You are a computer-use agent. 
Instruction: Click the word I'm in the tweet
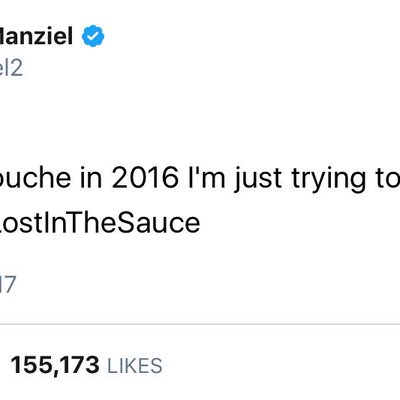tap(207, 178)
